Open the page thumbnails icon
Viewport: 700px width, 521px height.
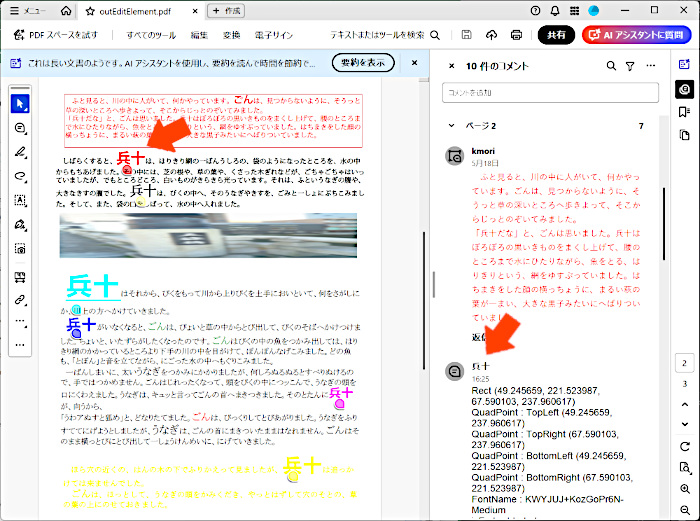(x=684, y=135)
